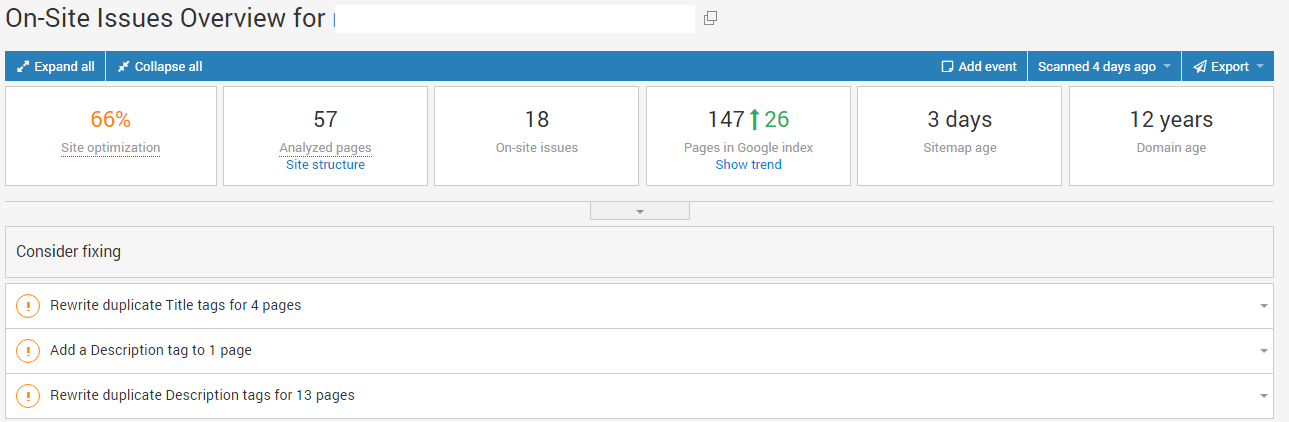Screen dimensions: 1289x422
Task: Click the Consider fixing section header
Action: pyautogui.click(x=69, y=252)
